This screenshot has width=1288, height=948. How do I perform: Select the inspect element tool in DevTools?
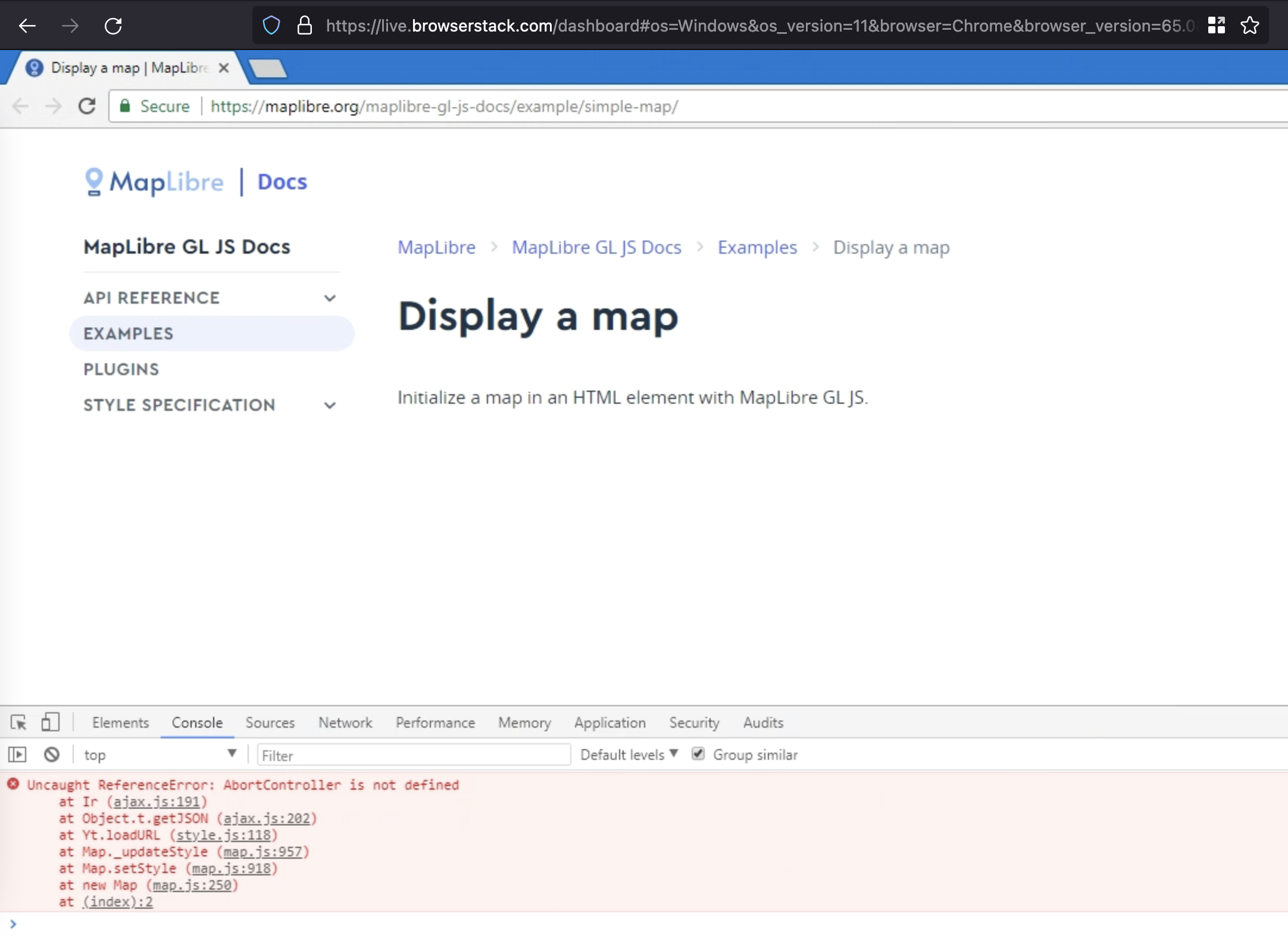pyautogui.click(x=18, y=722)
